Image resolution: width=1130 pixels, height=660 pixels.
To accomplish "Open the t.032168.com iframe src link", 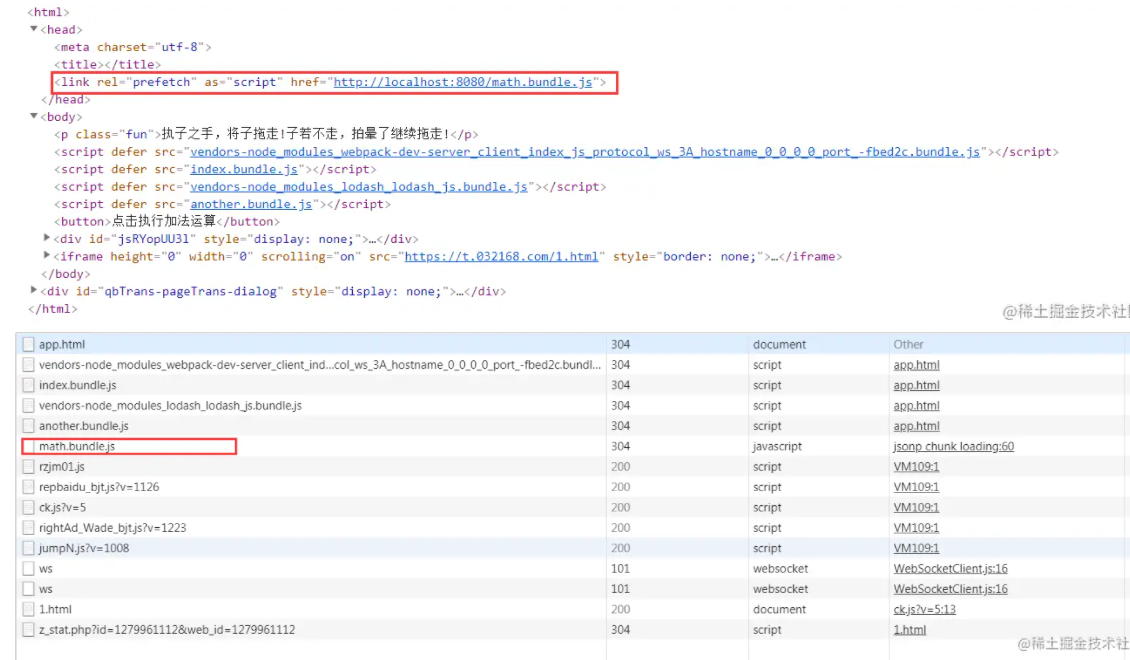I will (x=501, y=257).
